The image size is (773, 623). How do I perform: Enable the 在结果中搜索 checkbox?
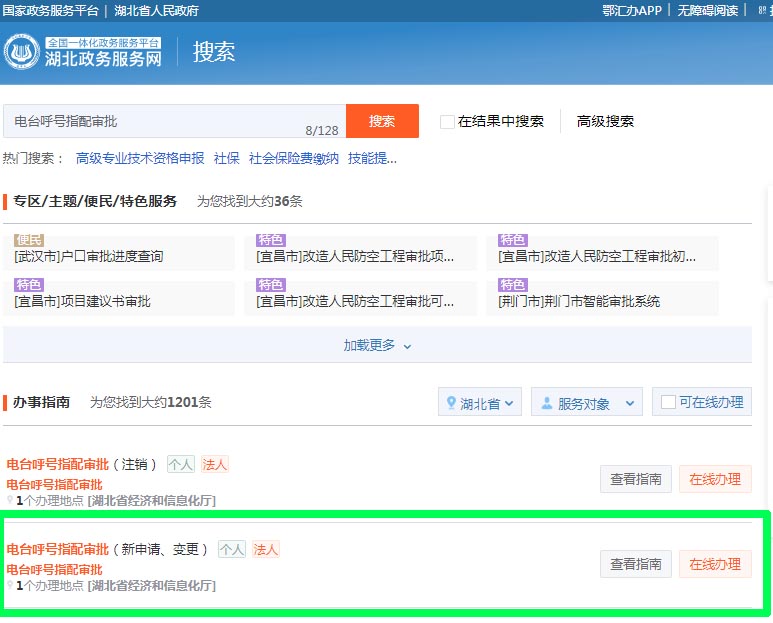point(447,122)
